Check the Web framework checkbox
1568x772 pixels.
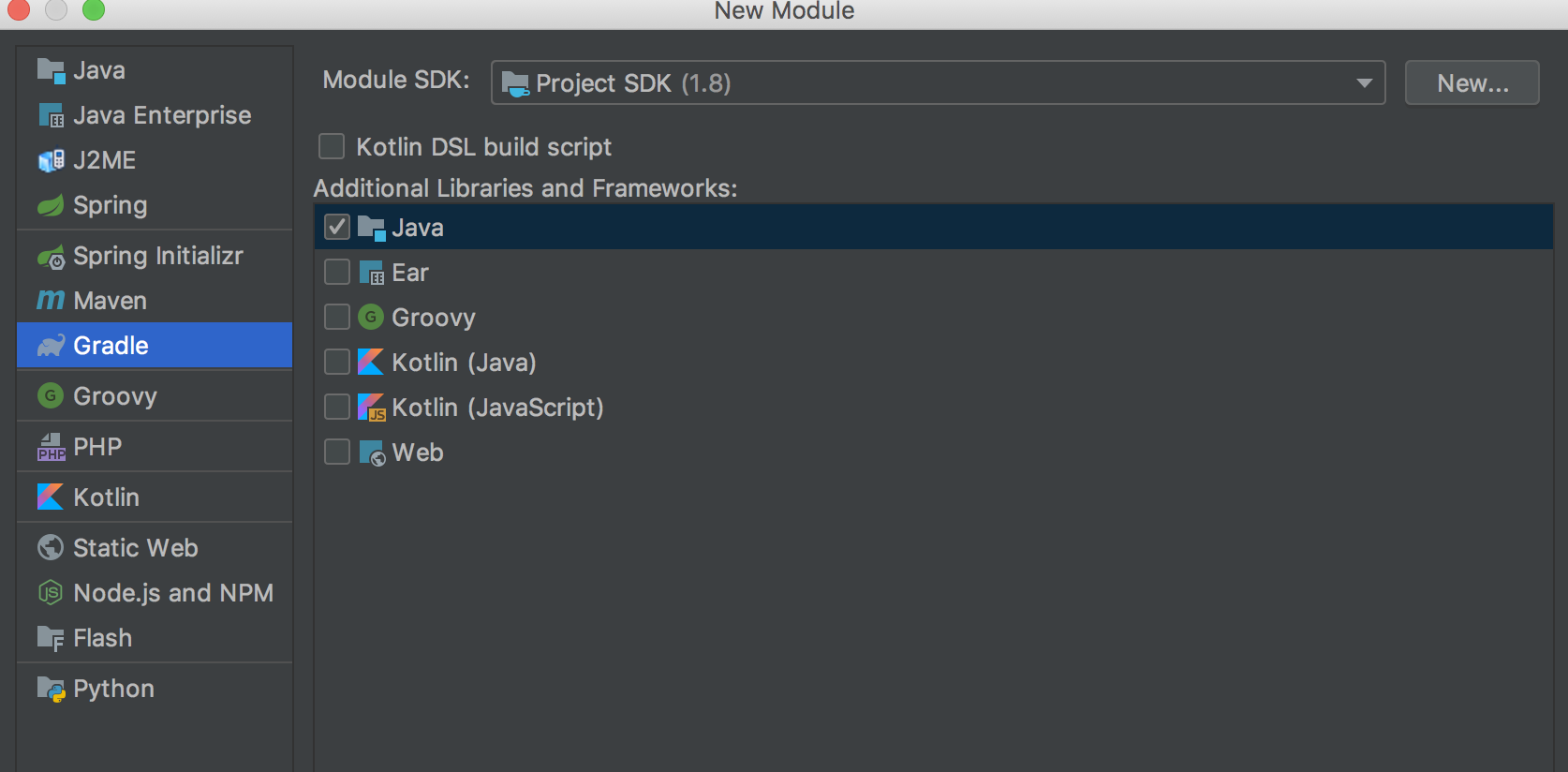336,452
